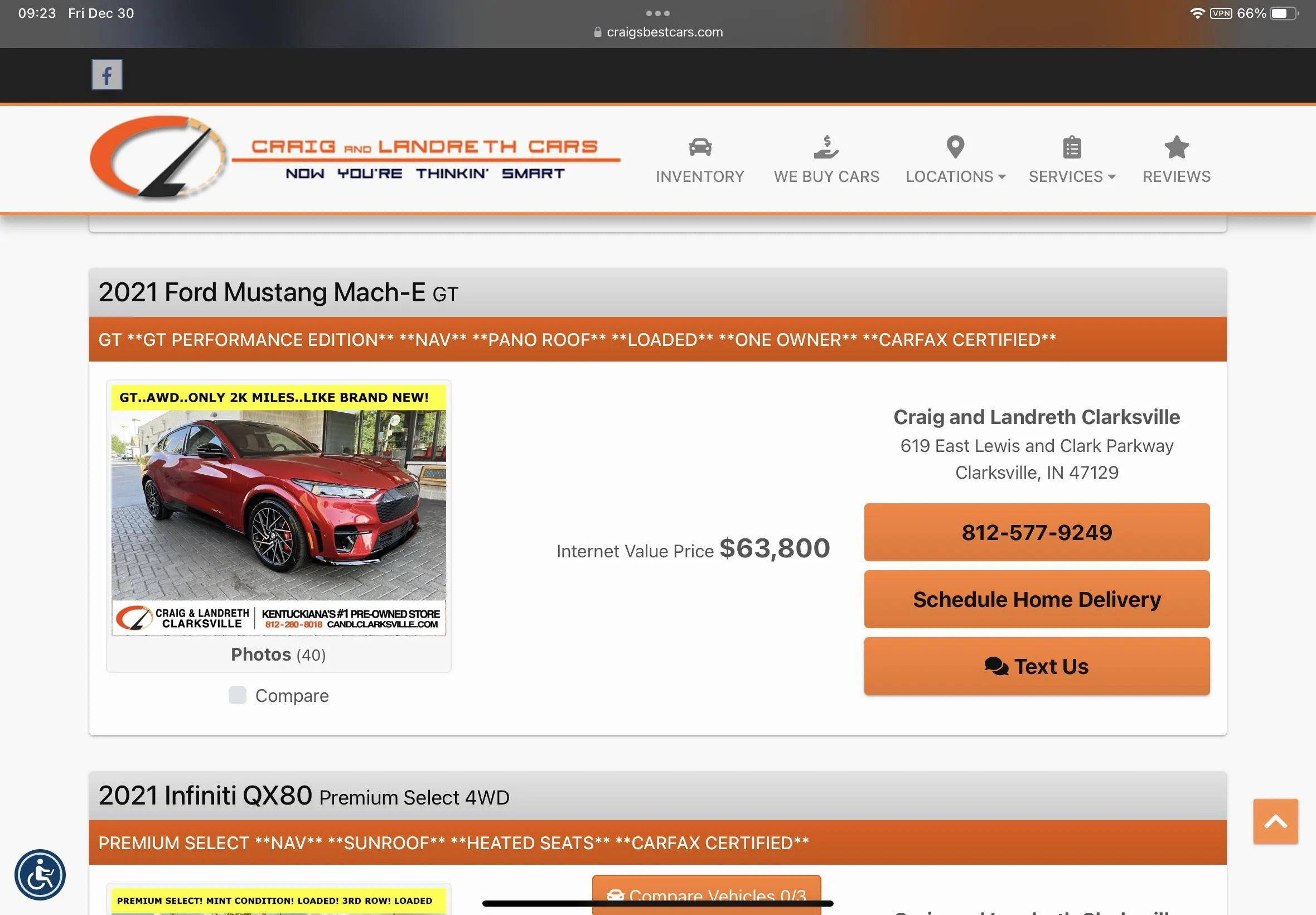Open the accessibility options icon
The height and width of the screenshot is (915, 1316).
[40, 874]
